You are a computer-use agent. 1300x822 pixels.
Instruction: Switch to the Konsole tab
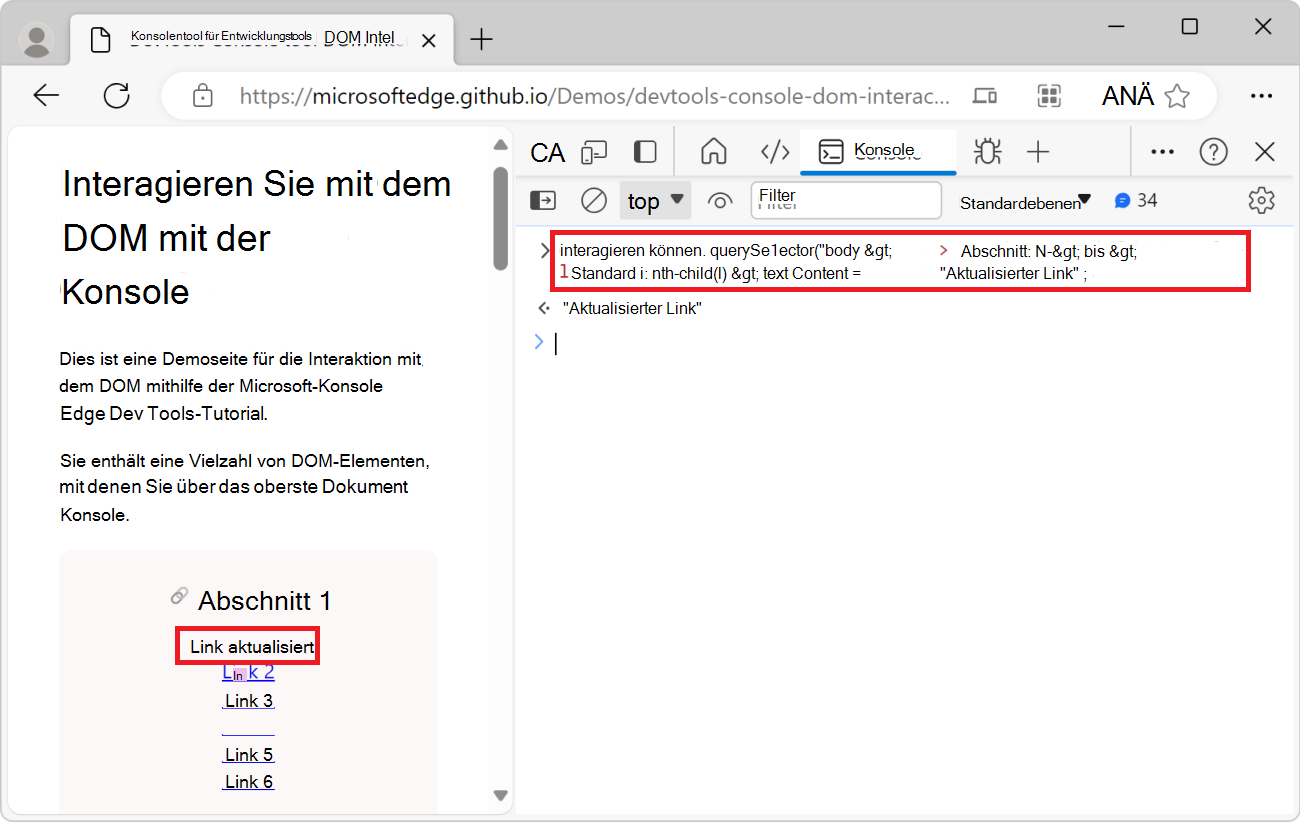coord(878,152)
